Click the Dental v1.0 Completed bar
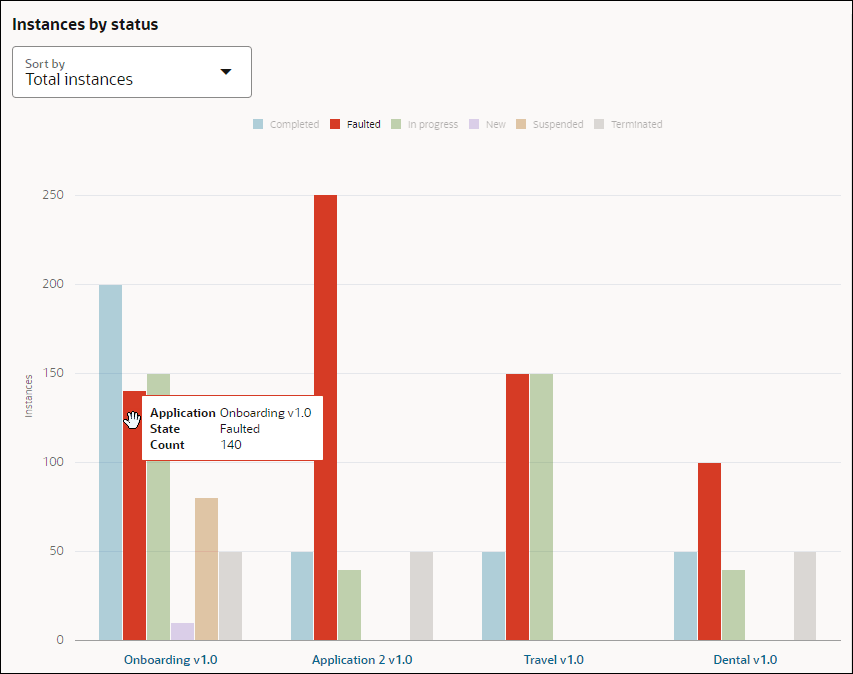The image size is (853, 674). [685, 595]
